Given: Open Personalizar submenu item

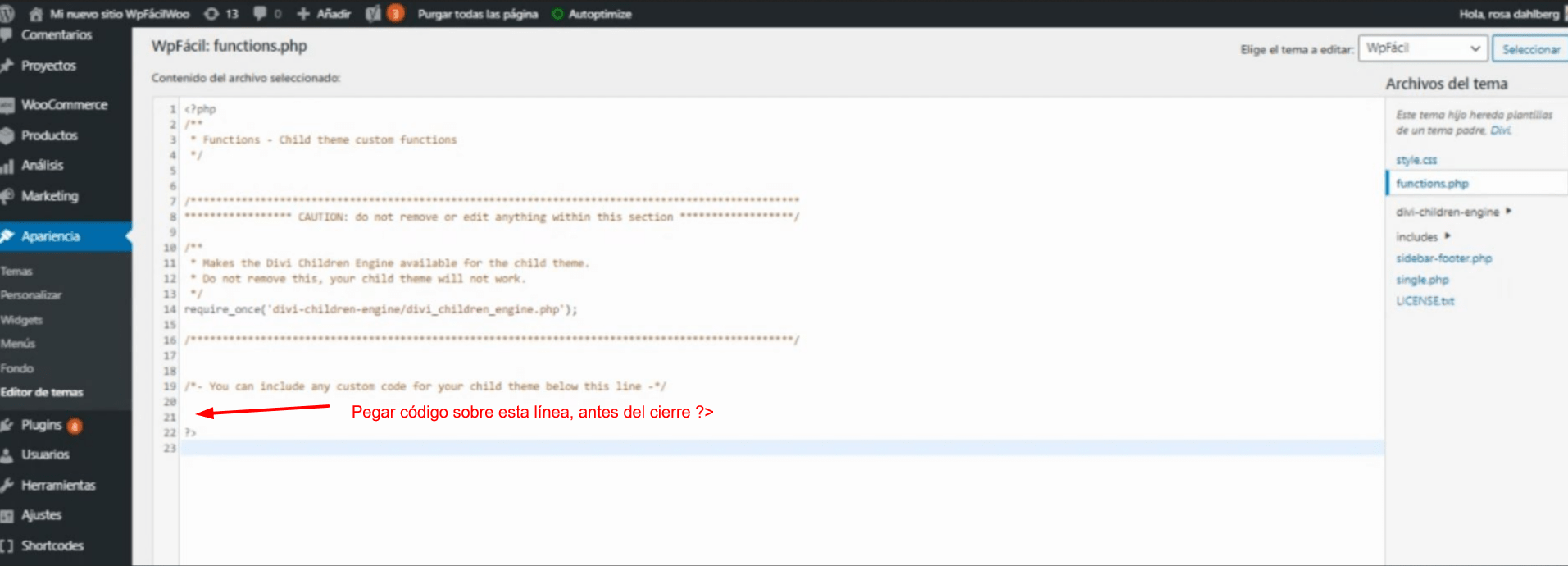Looking at the screenshot, I should point(31,294).
